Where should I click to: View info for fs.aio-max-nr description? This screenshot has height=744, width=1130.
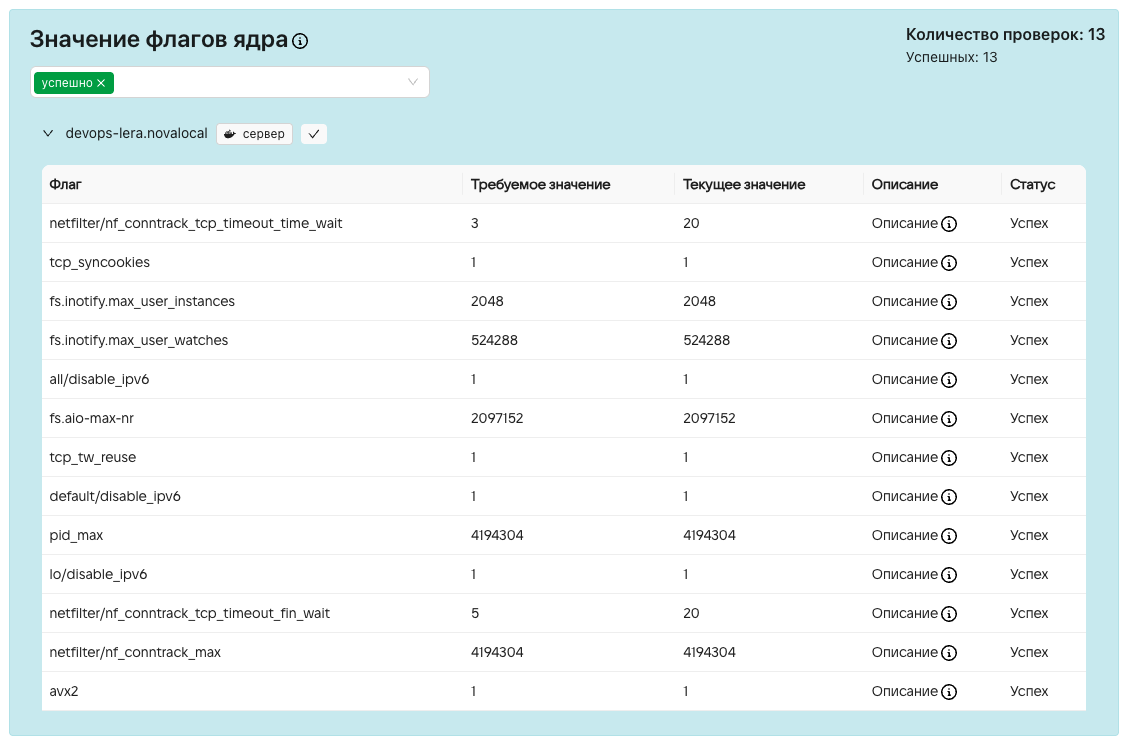pos(949,419)
